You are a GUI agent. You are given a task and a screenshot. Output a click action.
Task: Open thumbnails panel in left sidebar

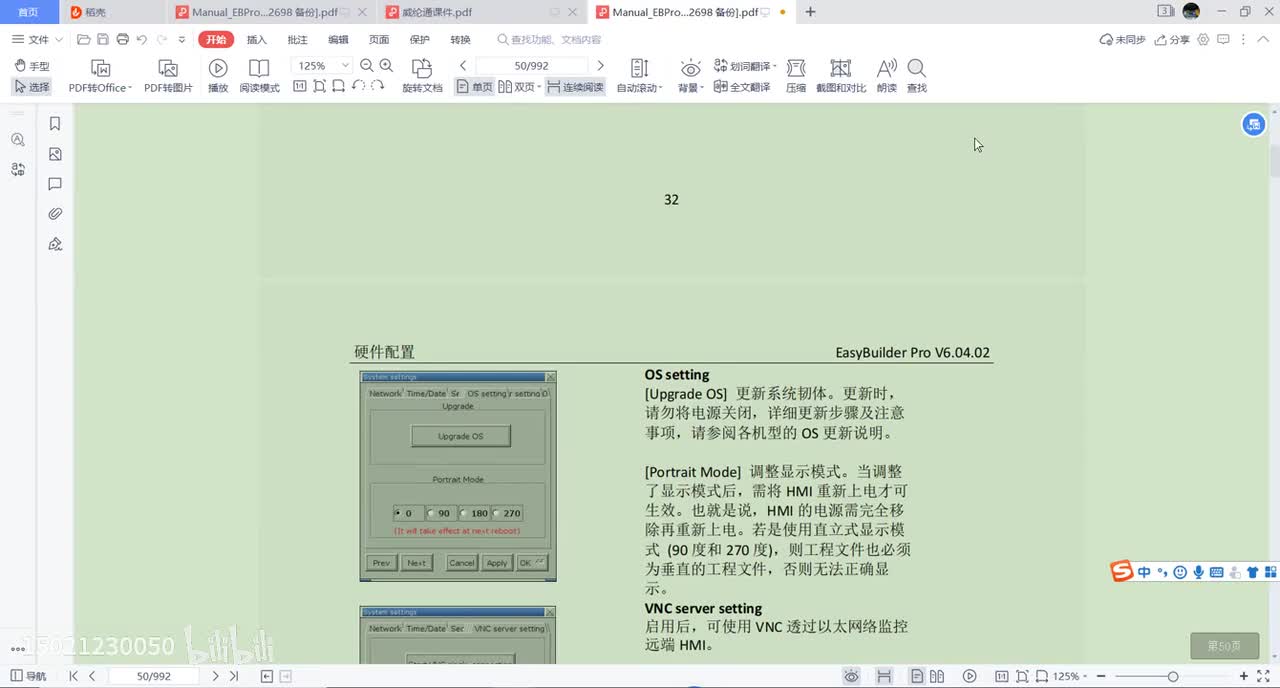[x=55, y=154]
